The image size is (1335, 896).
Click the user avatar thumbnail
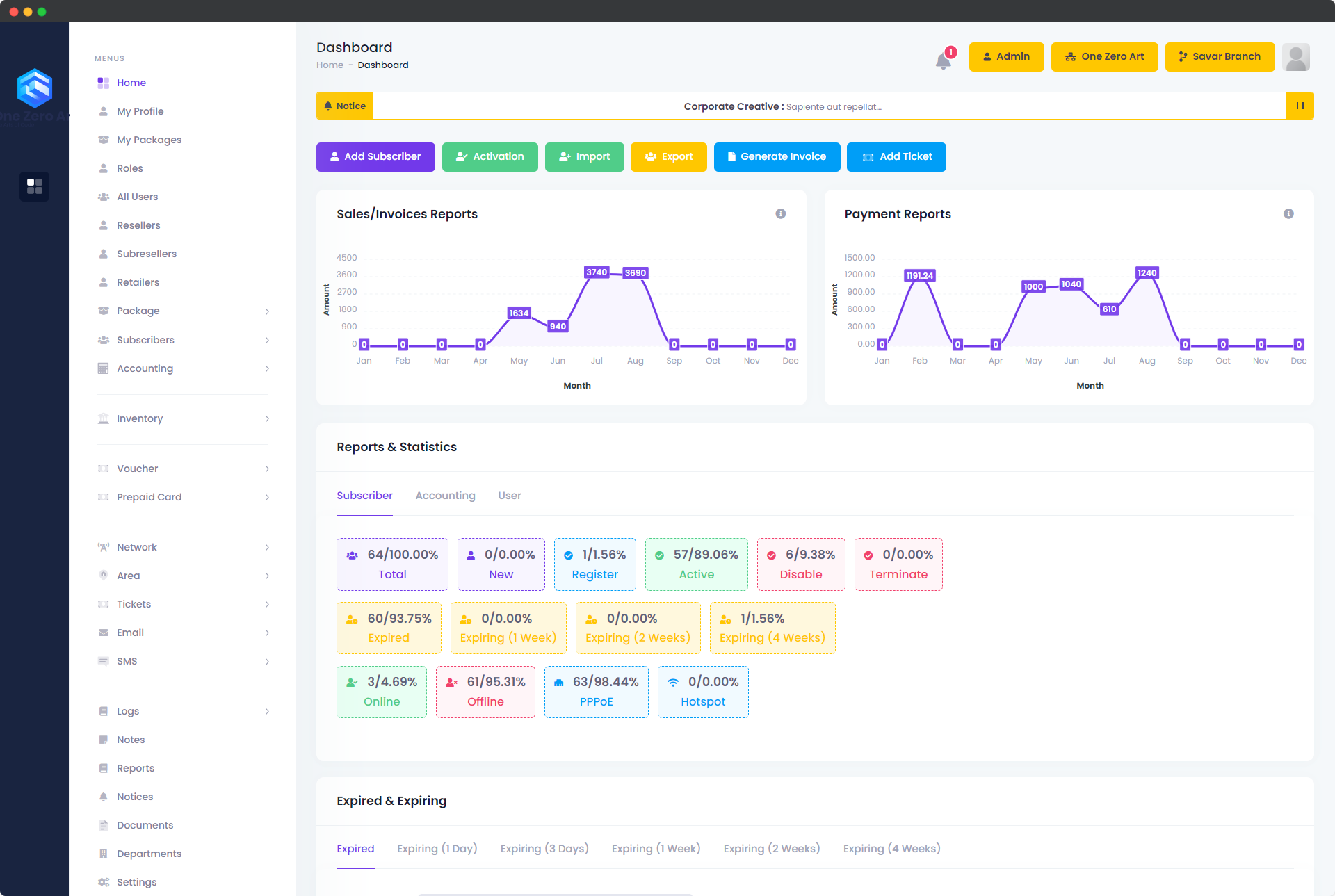click(1296, 57)
